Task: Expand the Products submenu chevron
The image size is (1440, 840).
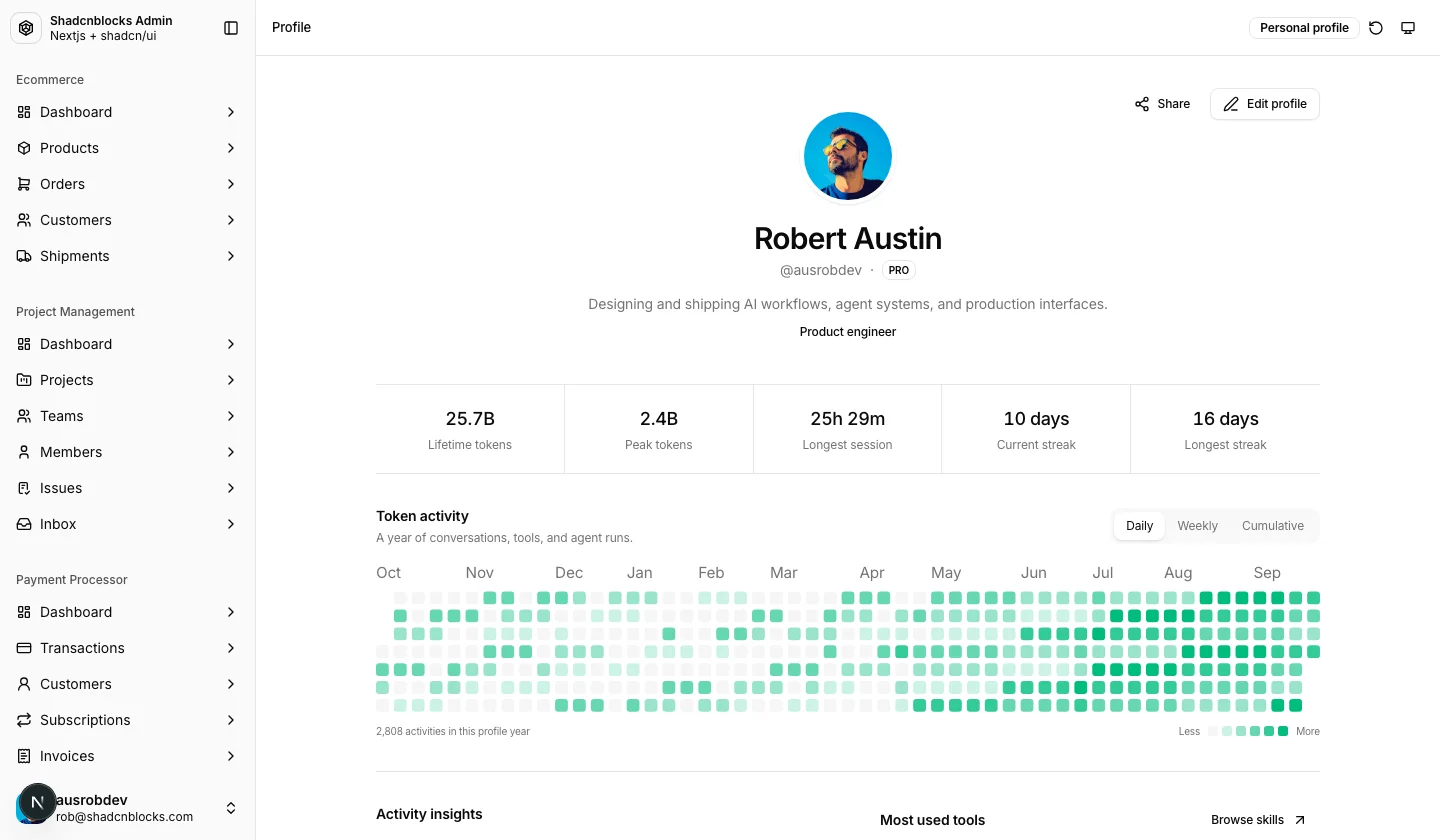Action: tap(231, 148)
